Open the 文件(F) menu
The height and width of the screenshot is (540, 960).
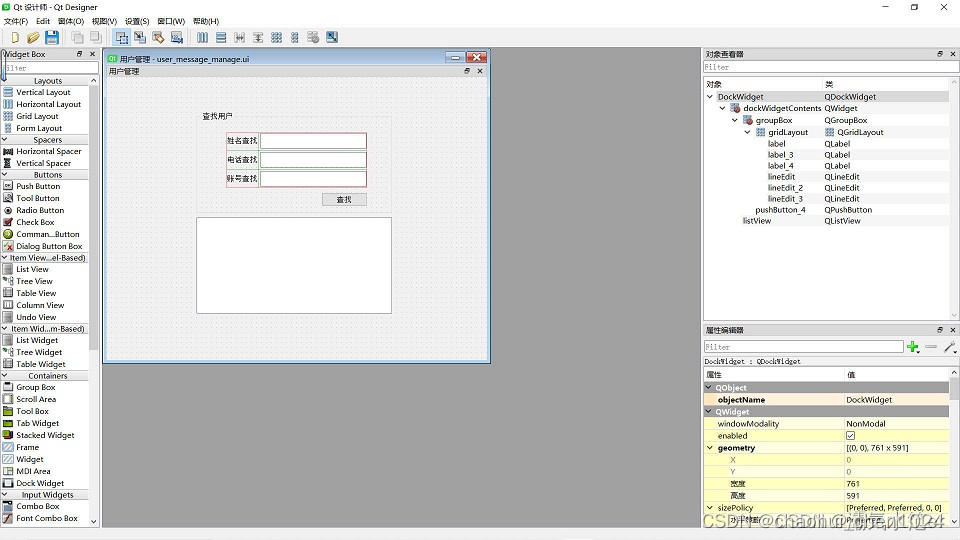[x=15, y=21]
